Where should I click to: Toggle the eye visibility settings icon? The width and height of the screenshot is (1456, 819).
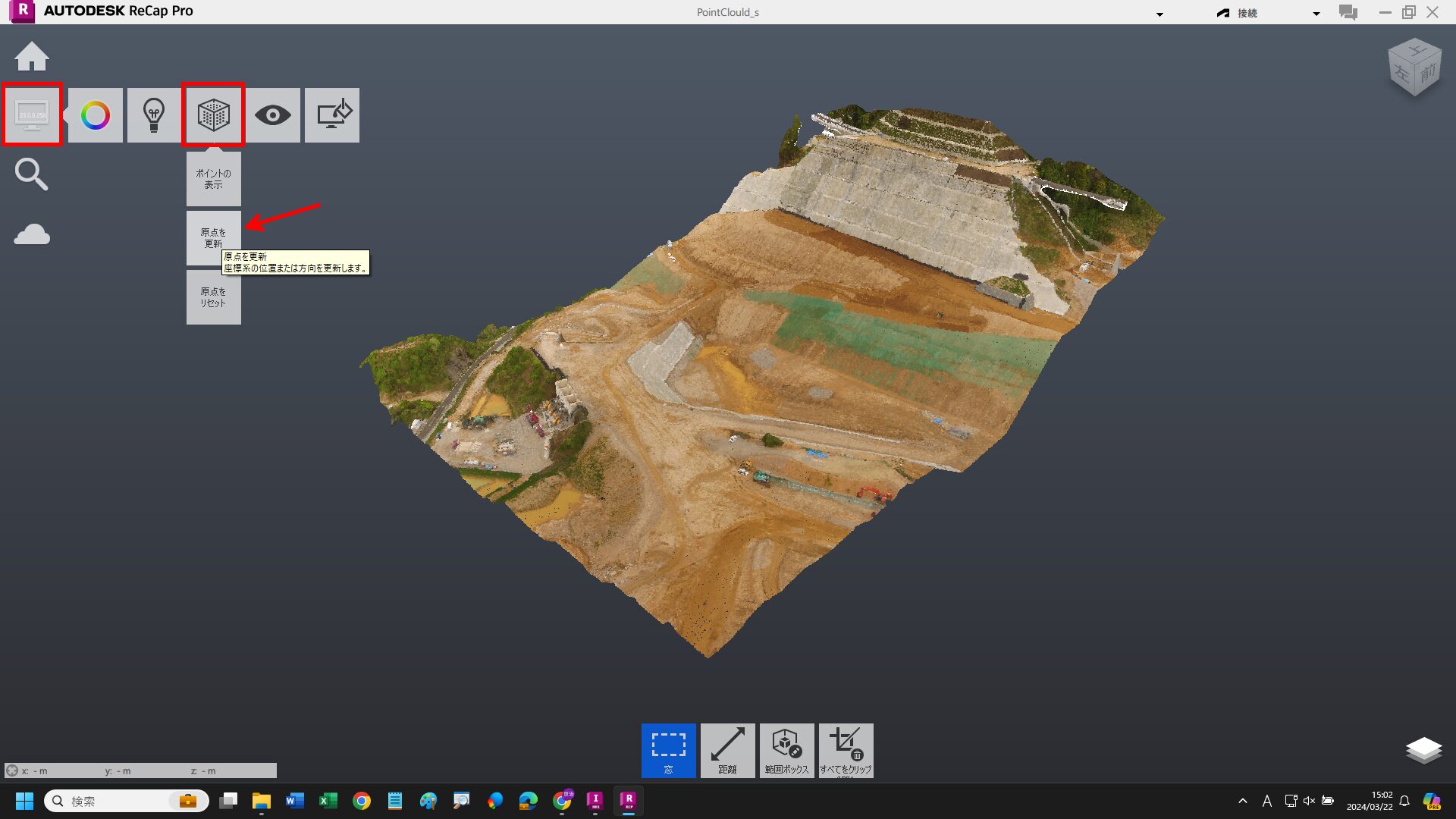point(272,115)
